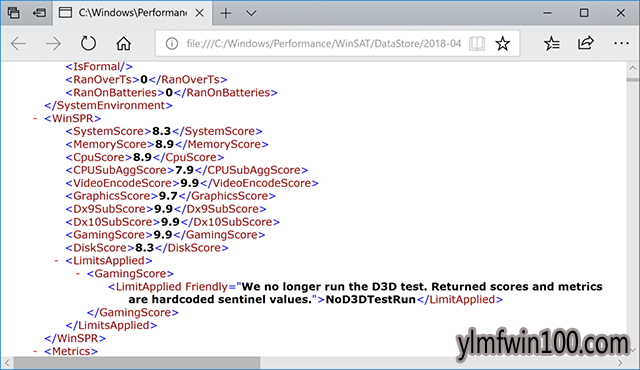
Task: Click the horizontal scrollbar left arrow
Action: coord(7,362)
